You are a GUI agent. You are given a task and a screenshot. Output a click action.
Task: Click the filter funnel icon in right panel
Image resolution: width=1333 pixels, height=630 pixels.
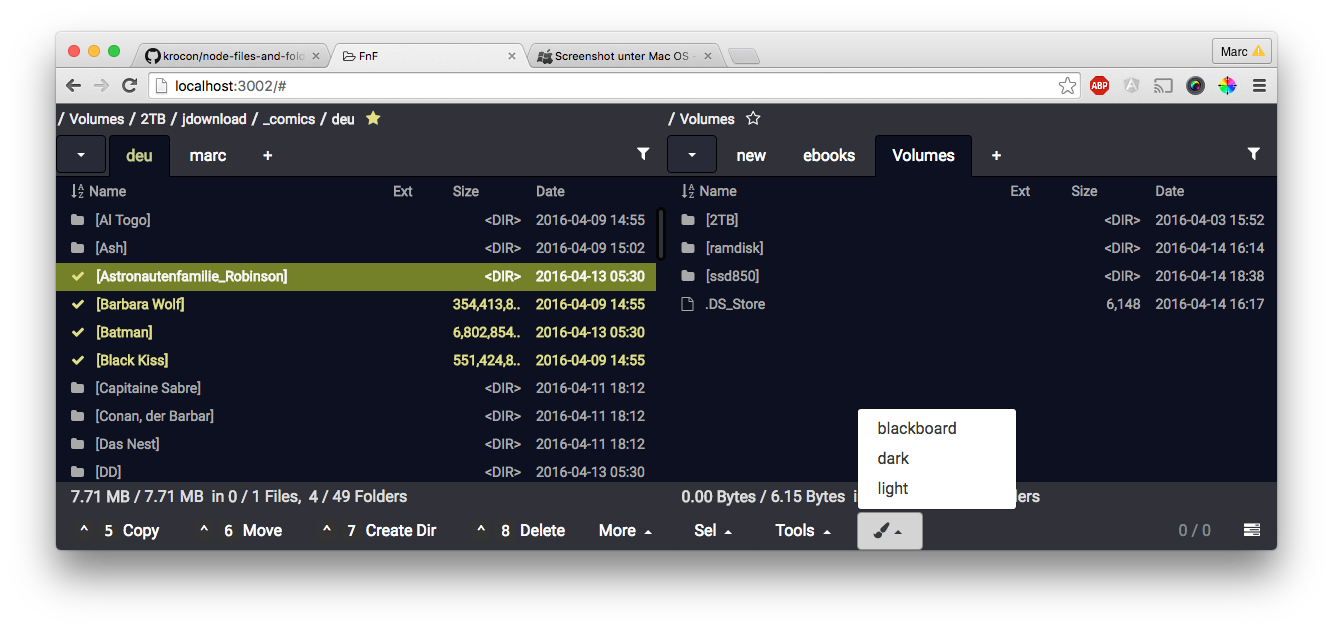point(1253,154)
